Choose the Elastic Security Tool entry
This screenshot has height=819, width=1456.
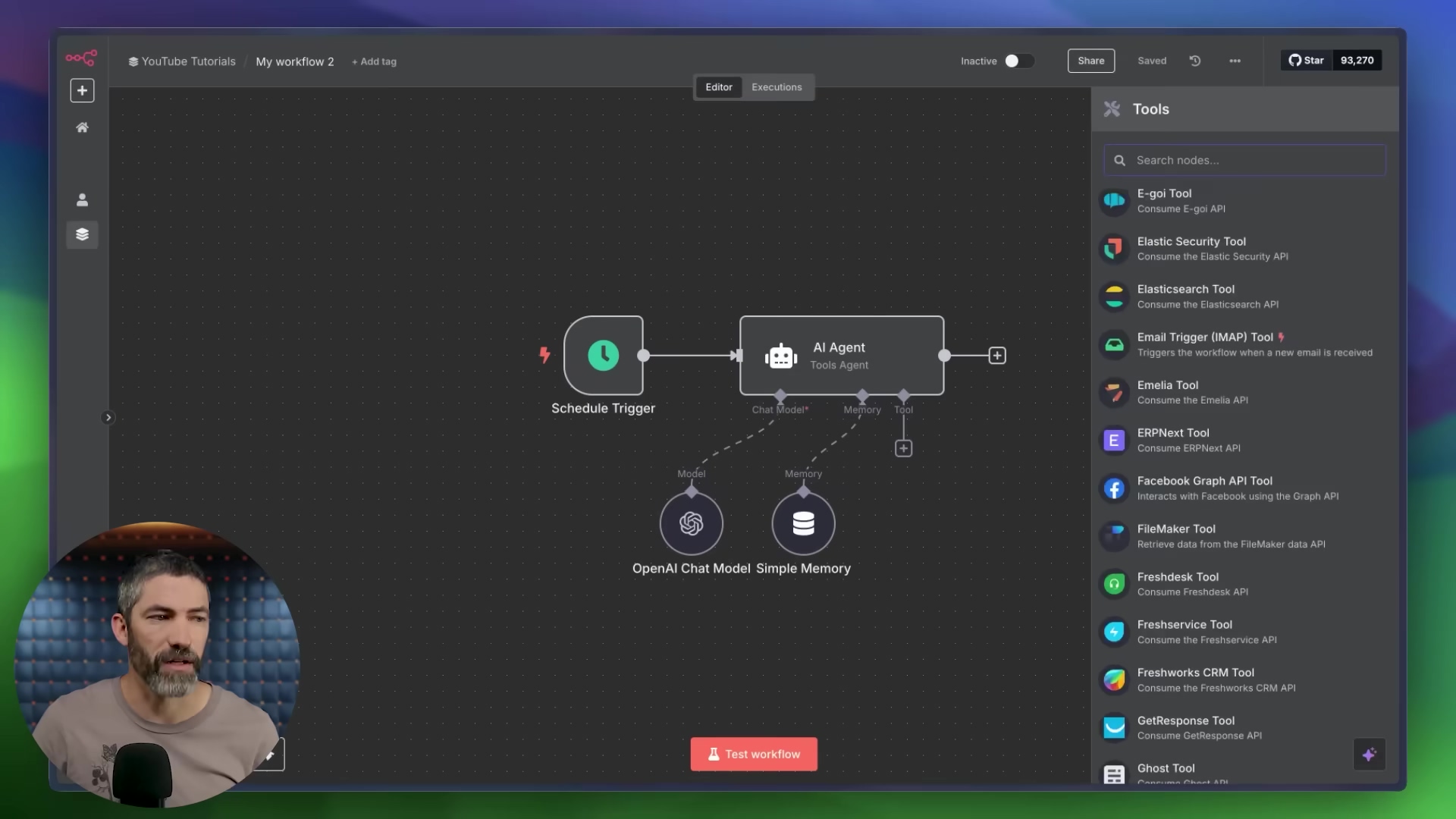(1244, 249)
